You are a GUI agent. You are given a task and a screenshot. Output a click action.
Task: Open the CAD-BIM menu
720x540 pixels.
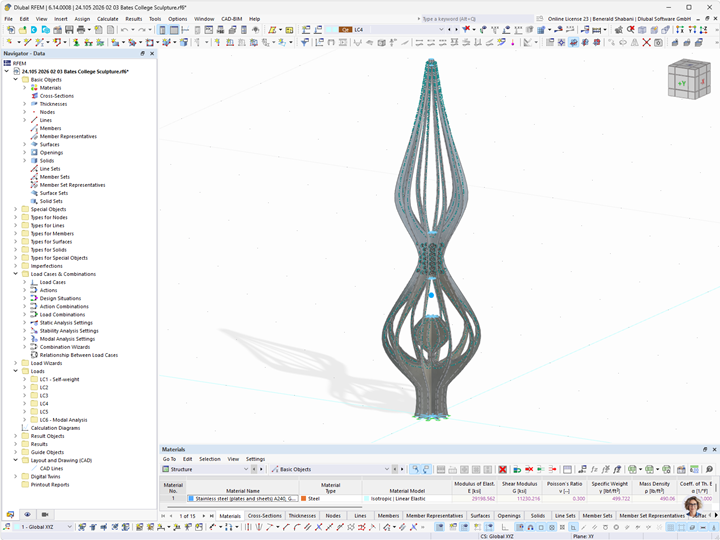(231, 19)
